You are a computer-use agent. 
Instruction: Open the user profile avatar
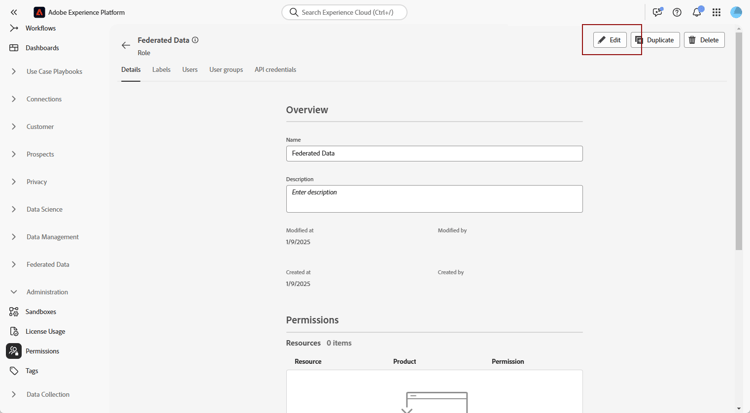pos(736,12)
